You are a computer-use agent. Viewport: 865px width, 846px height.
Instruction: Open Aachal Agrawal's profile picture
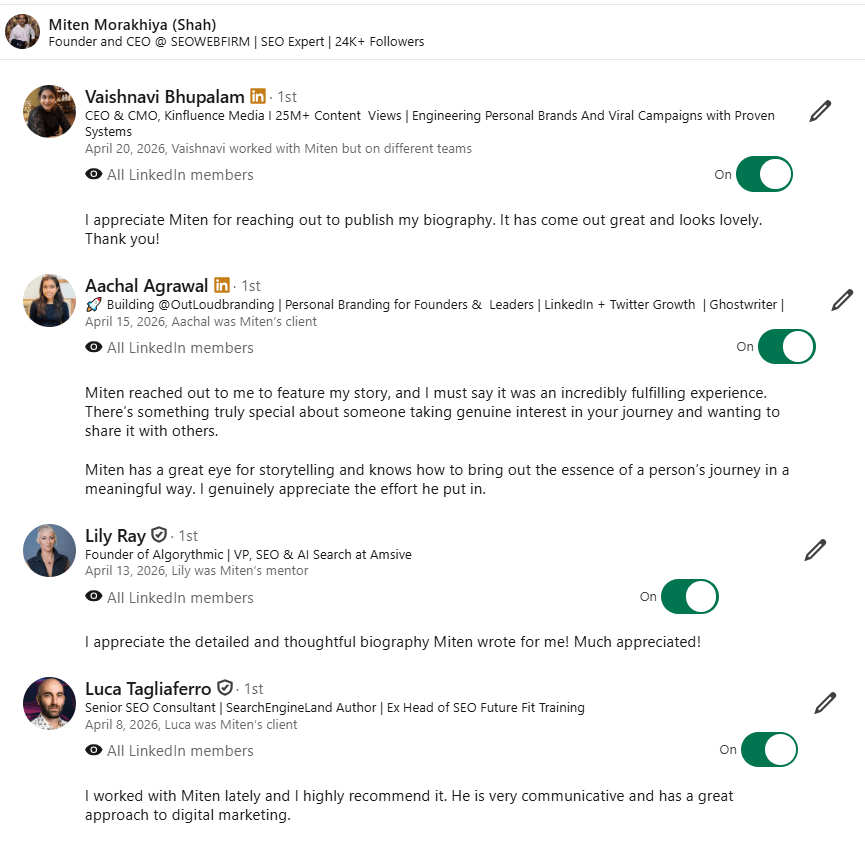tap(49, 300)
